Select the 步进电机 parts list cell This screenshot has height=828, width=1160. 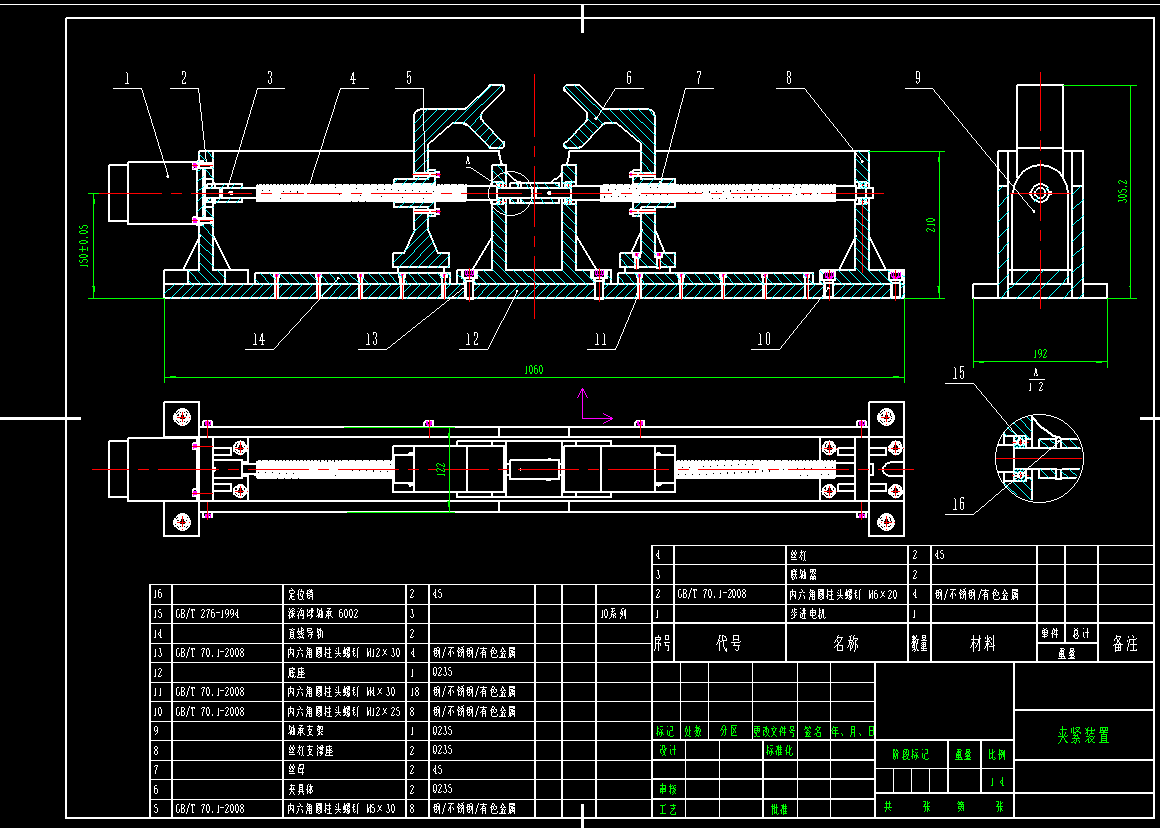point(847,613)
